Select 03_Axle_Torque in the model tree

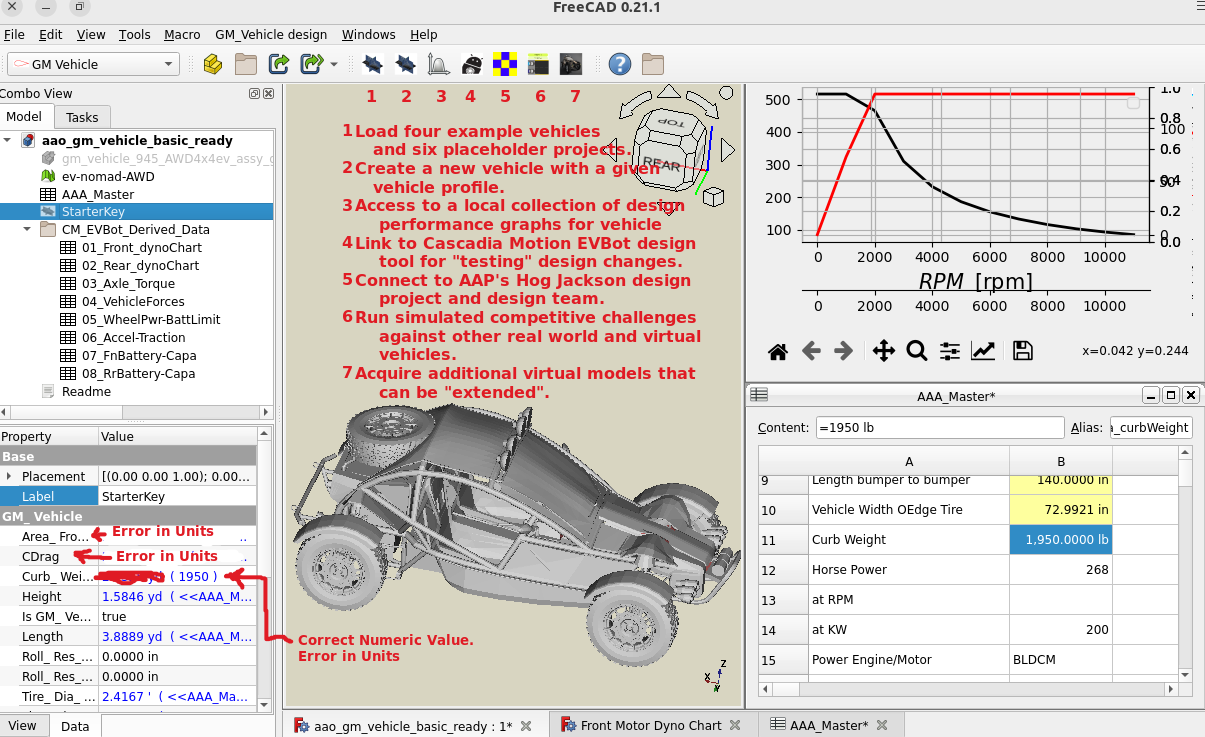pyautogui.click(x=129, y=284)
